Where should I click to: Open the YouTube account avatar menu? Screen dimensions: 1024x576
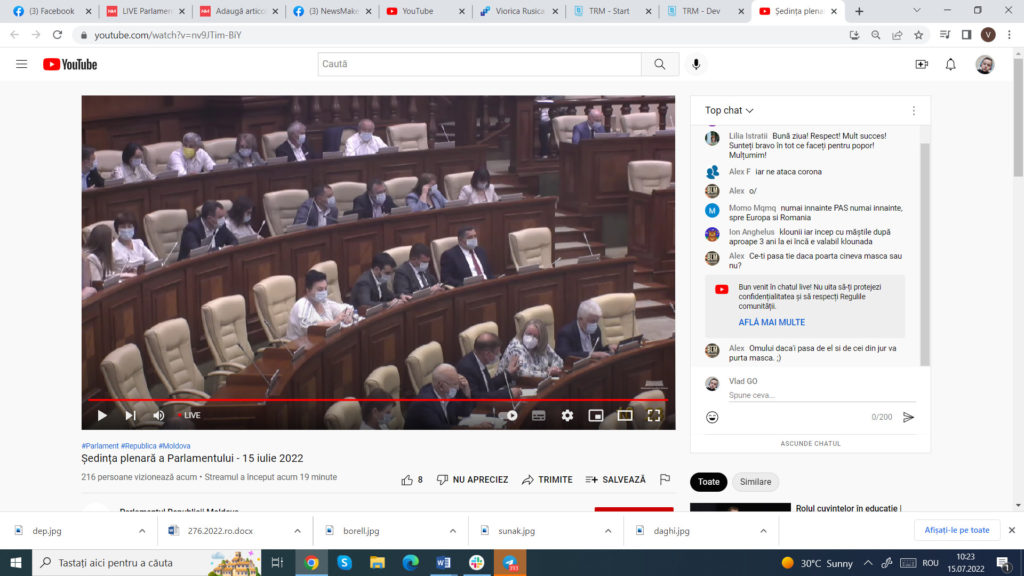(x=985, y=64)
